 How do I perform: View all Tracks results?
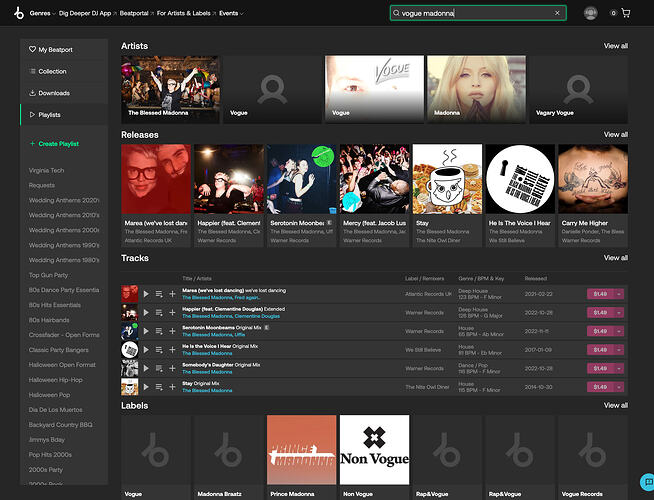[x=616, y=258]
